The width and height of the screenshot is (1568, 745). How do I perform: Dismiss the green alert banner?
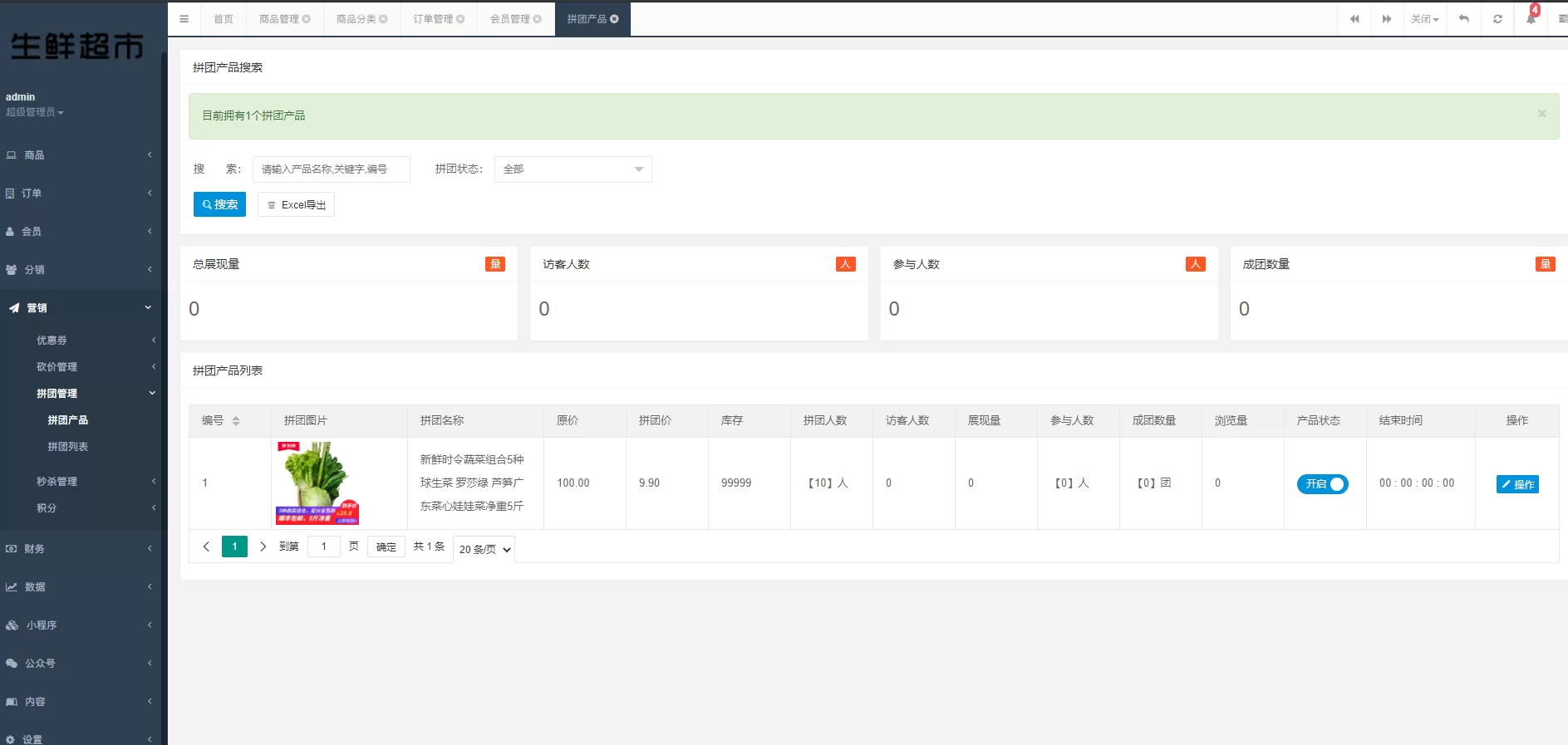pos(1541,114)
